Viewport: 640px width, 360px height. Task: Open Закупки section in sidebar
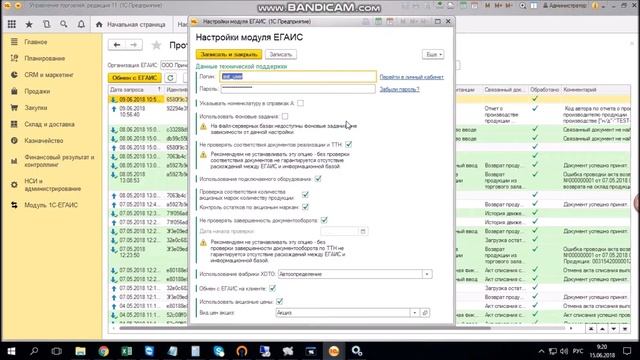pos(36,108)
